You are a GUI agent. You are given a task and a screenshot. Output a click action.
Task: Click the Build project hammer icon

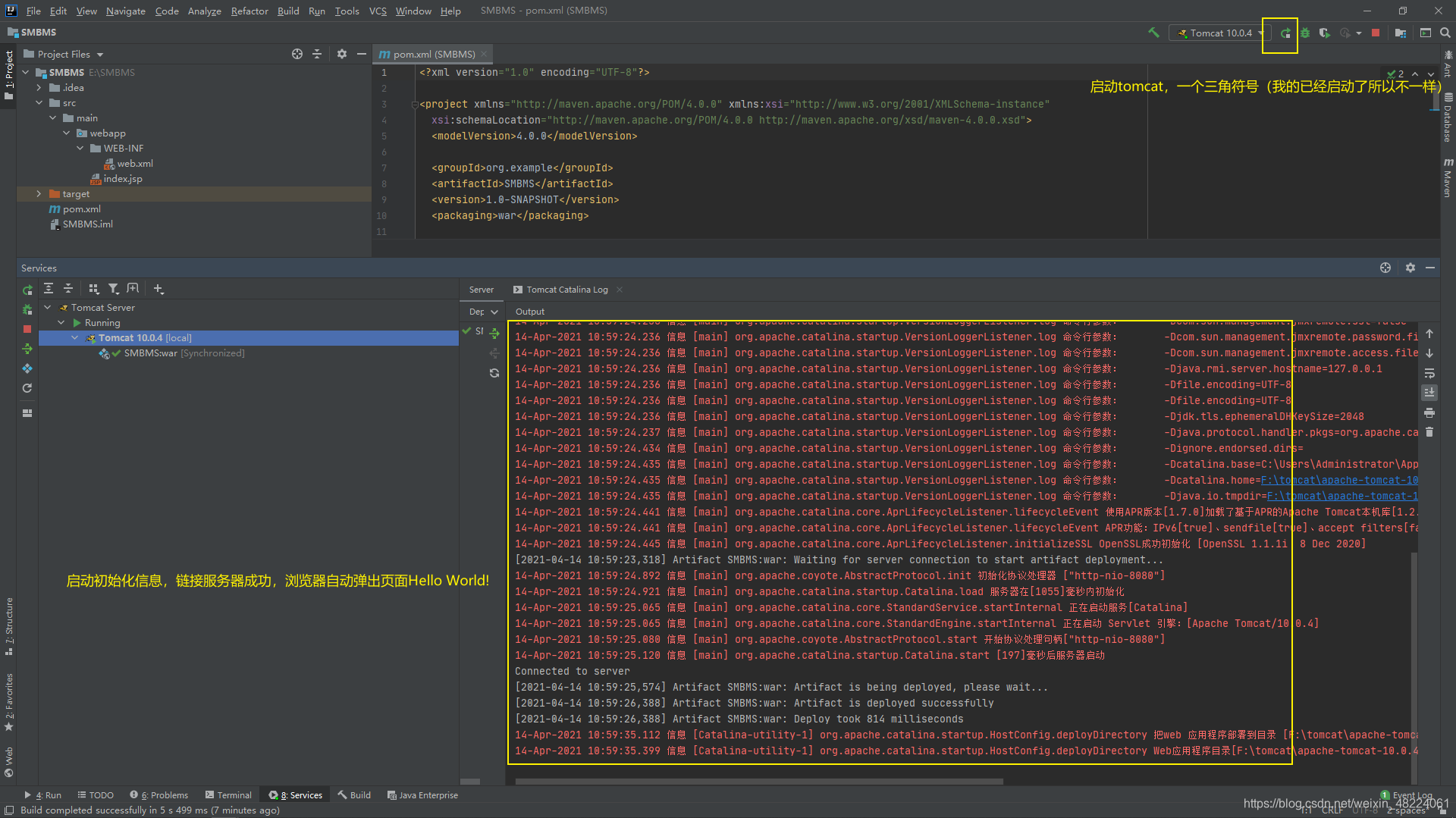[1153, 33]
